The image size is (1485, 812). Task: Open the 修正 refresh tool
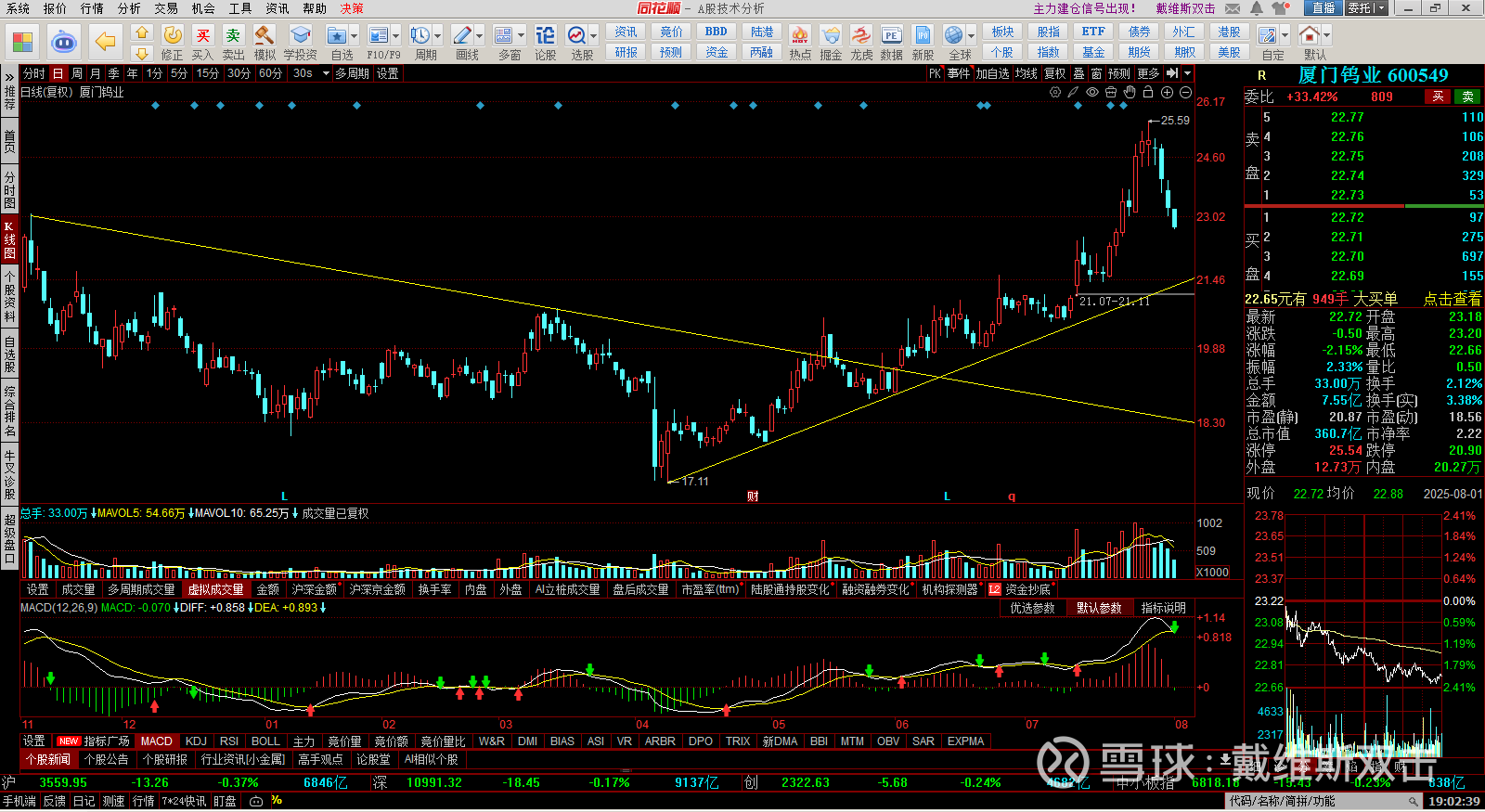[x=173, y=36]
